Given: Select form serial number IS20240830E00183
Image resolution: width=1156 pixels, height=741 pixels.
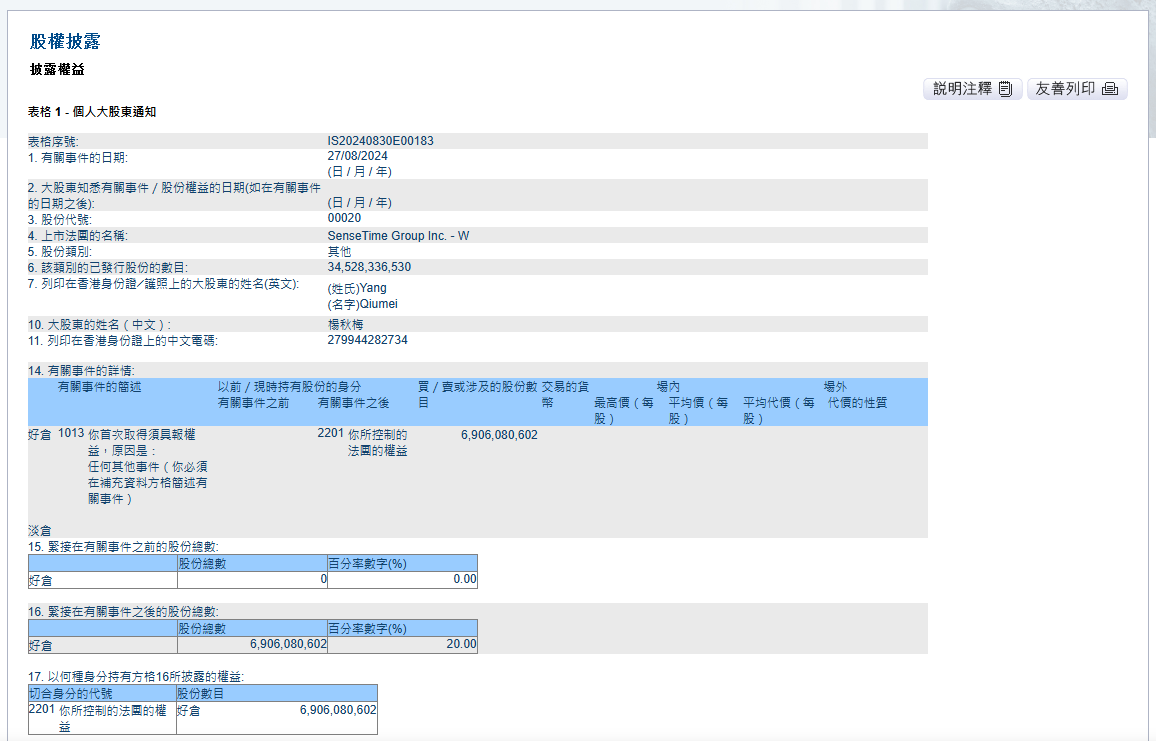Looking at the screenshot, I should (x=380, y=141).
